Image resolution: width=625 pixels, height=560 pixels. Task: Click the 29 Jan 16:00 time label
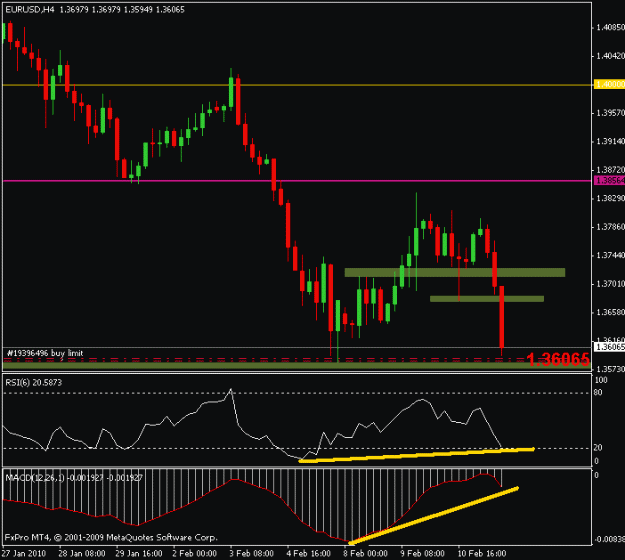139,554
